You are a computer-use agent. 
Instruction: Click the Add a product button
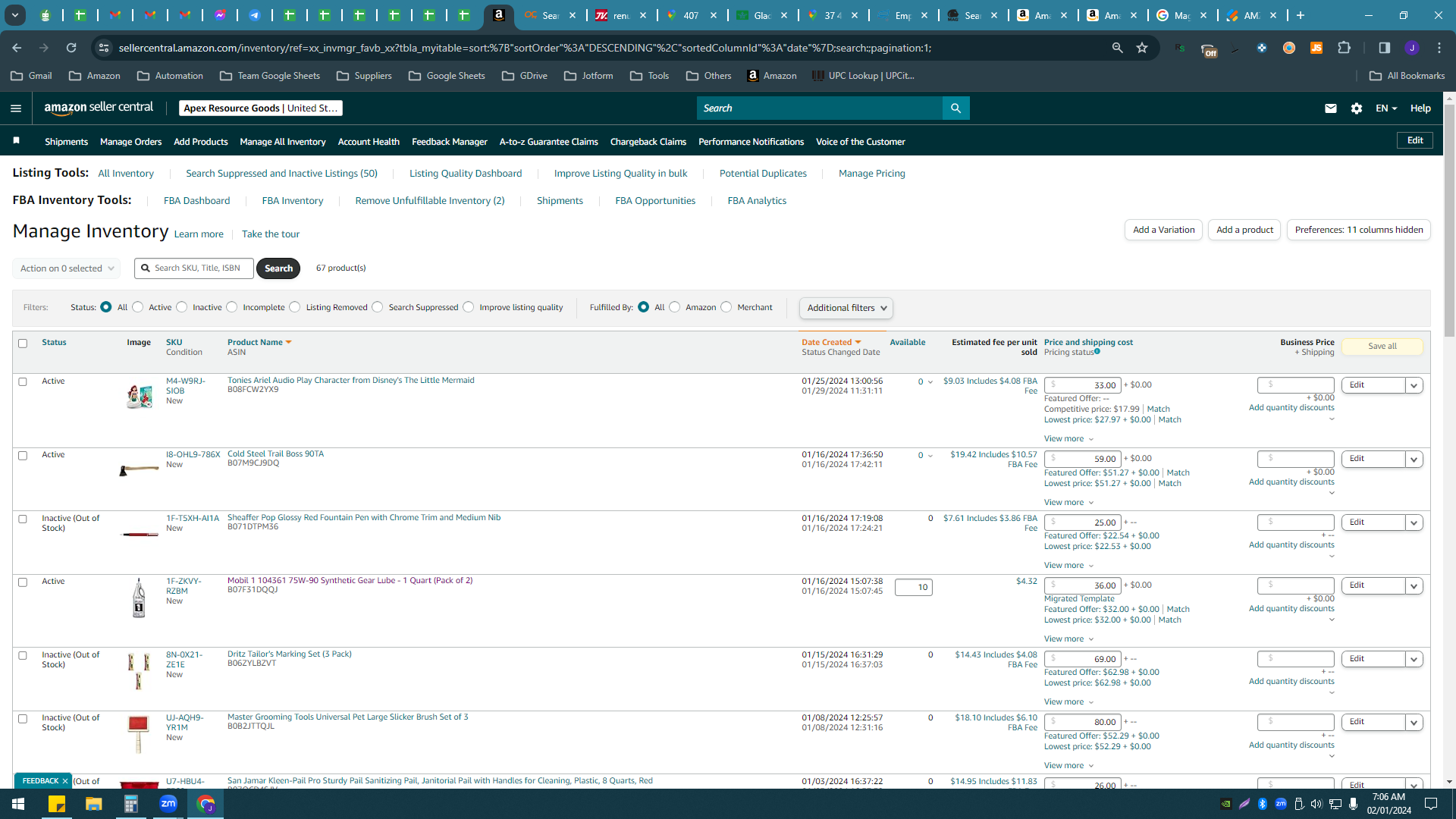click(x=1245, y=230)
